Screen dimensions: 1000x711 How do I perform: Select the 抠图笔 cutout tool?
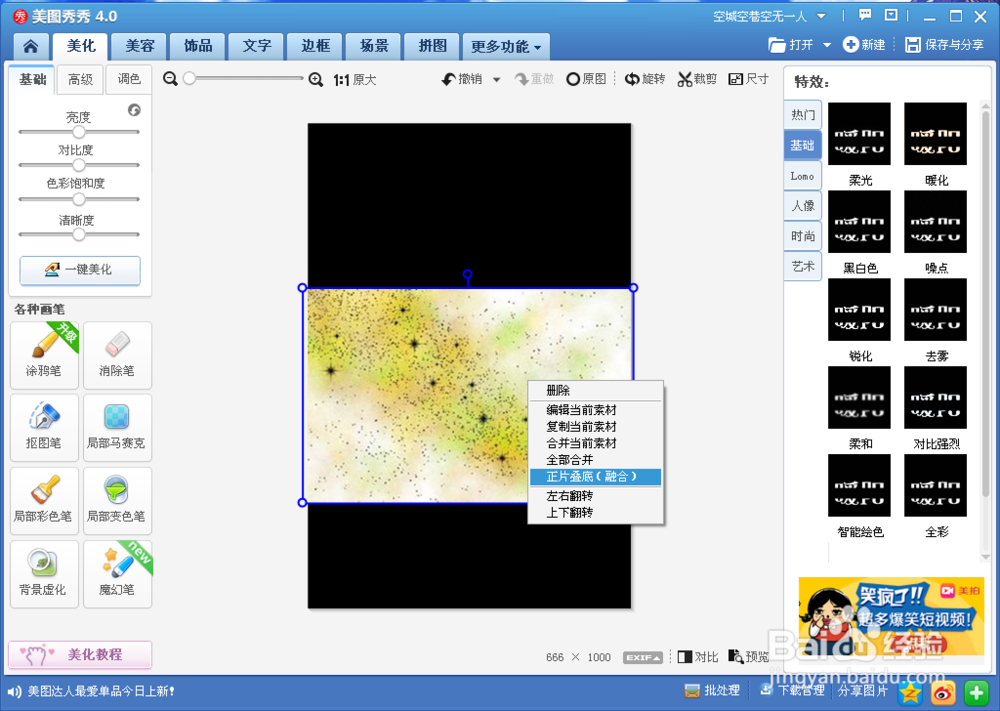point(44,428)
